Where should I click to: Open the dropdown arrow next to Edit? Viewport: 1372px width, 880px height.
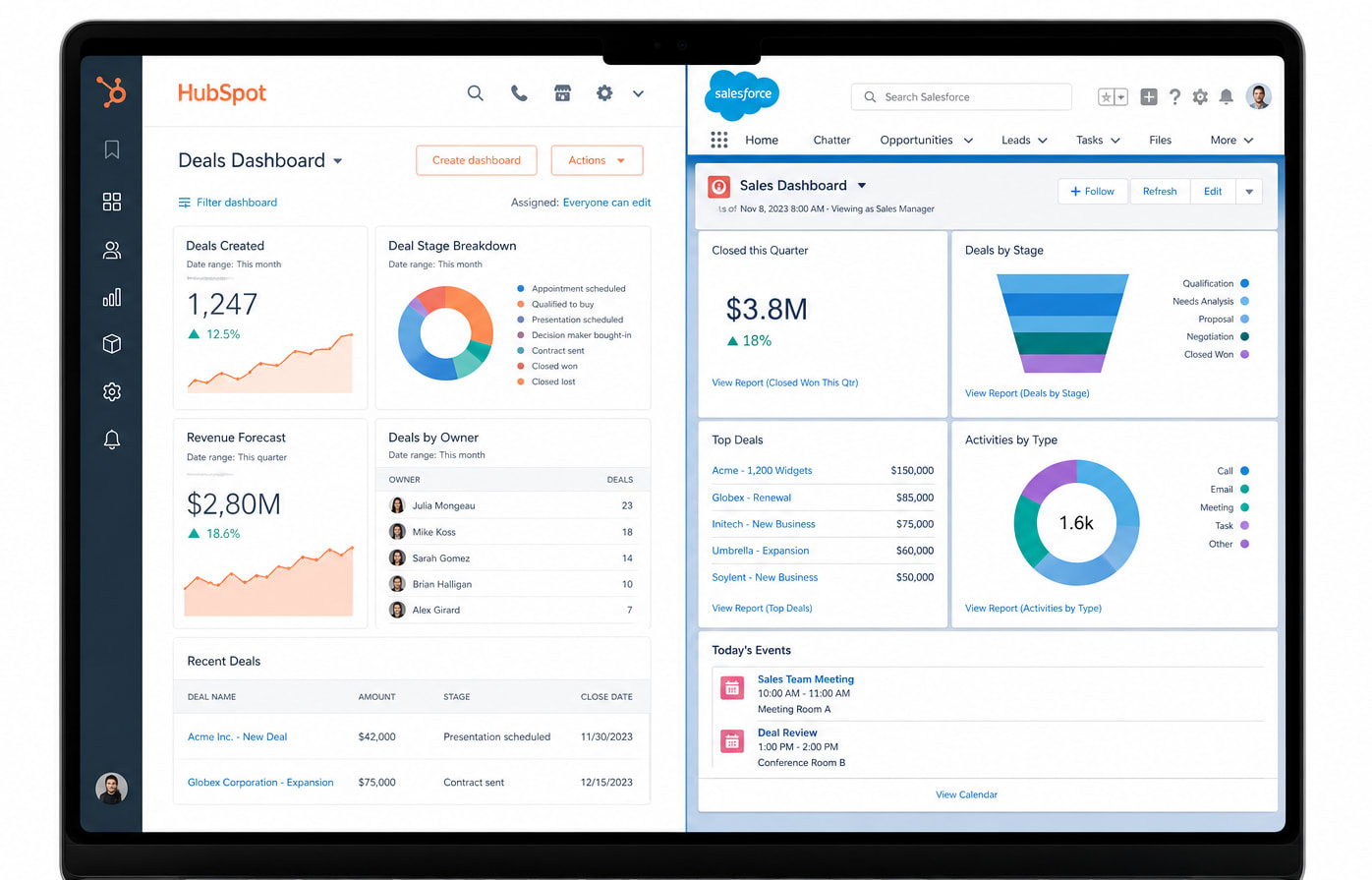coord(1249,192)
